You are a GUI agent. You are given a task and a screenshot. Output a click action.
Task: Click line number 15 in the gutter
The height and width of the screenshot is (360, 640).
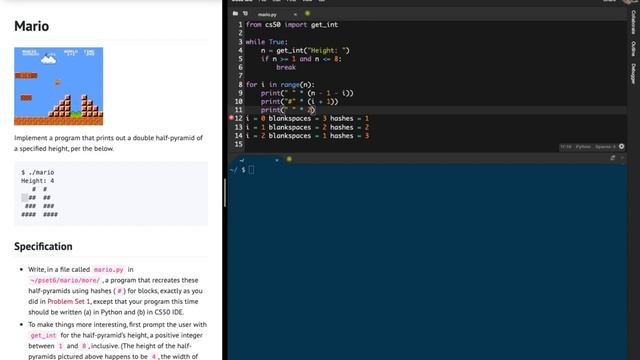point(238,144)
